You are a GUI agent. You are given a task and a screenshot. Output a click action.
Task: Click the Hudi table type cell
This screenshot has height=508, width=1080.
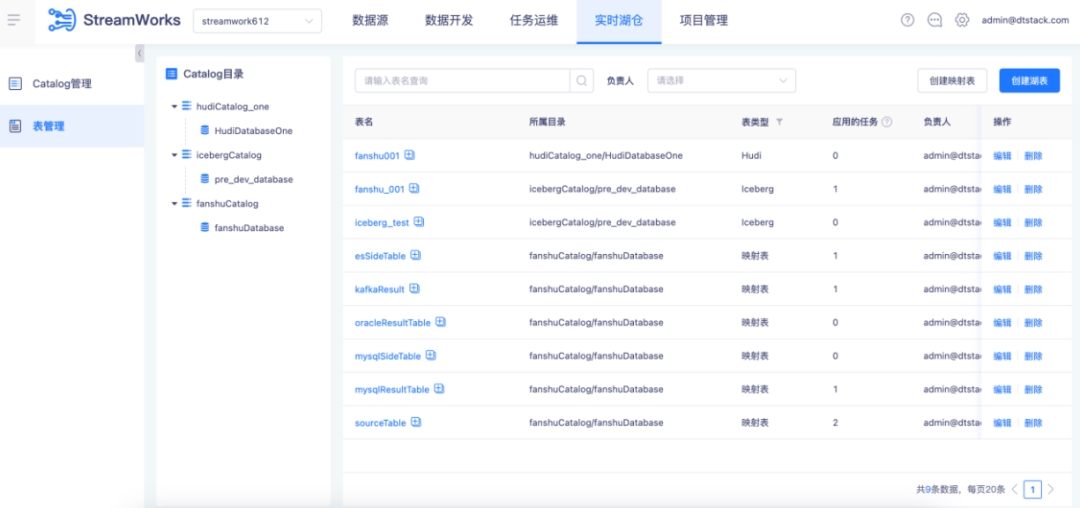tap(751, 156)
